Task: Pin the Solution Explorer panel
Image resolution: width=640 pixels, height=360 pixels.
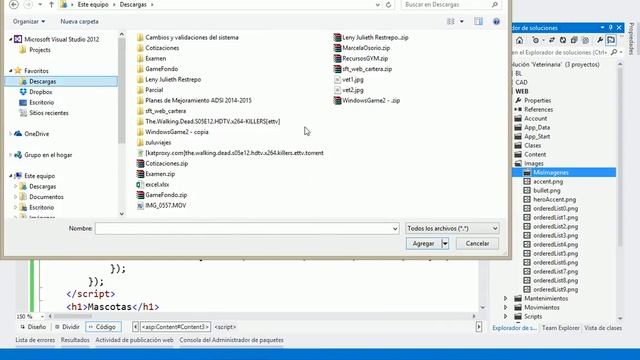Action: [611, 28]
